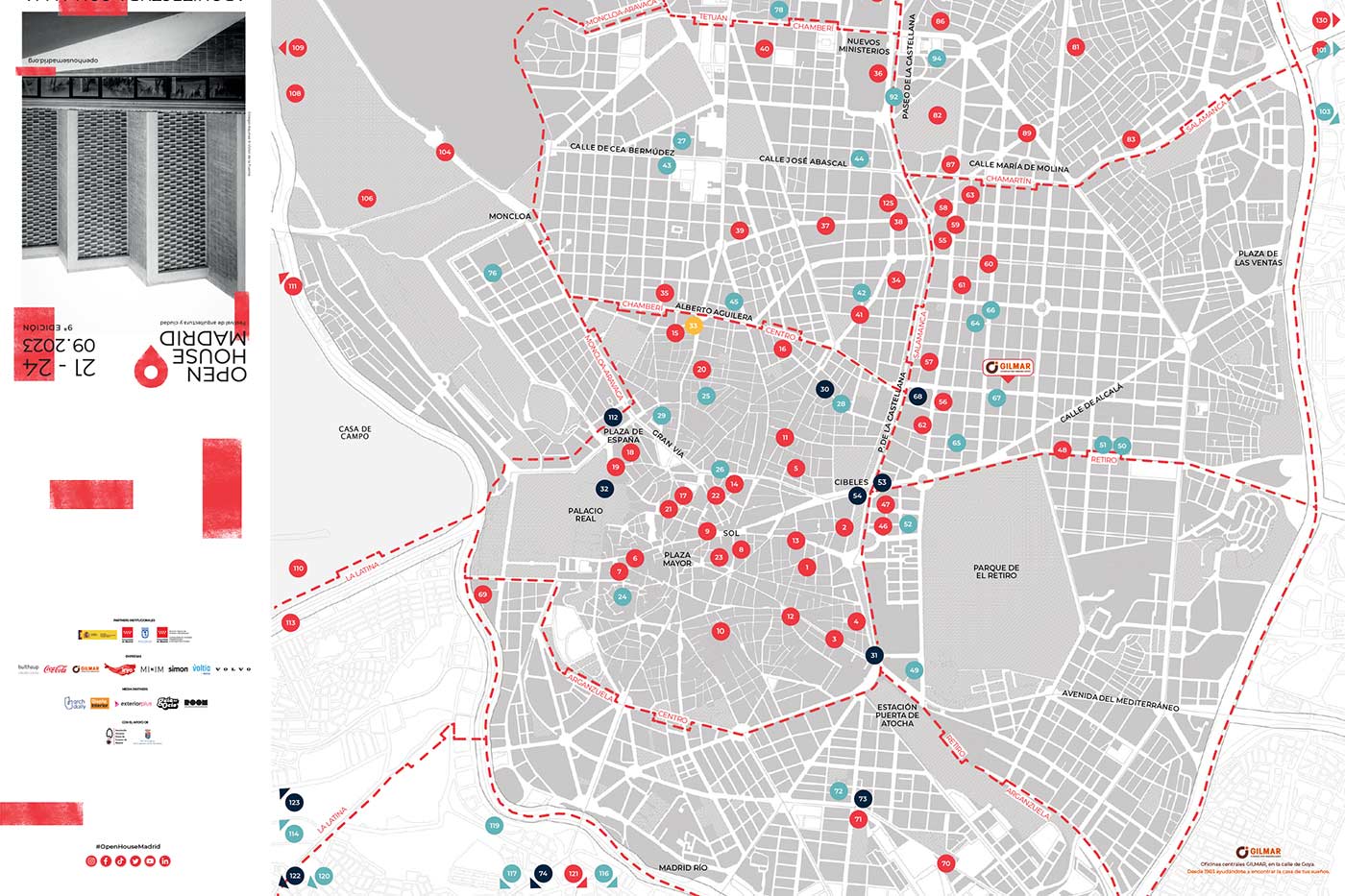Select red marker 106
Screen dimensions: 1345x896
(366, 199)
